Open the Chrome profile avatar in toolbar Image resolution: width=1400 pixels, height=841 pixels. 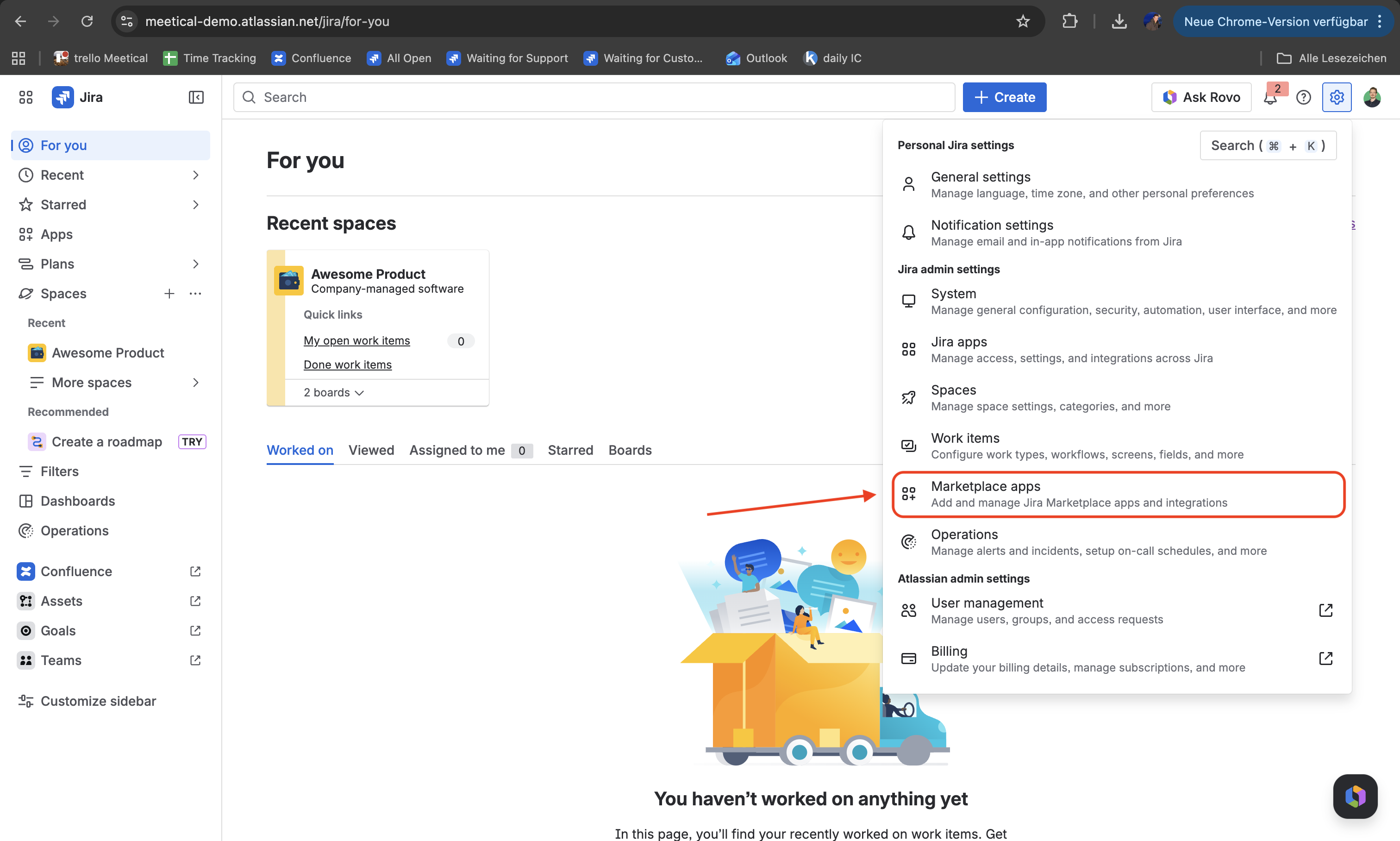pyautogui.click(x=1152, y=22)
